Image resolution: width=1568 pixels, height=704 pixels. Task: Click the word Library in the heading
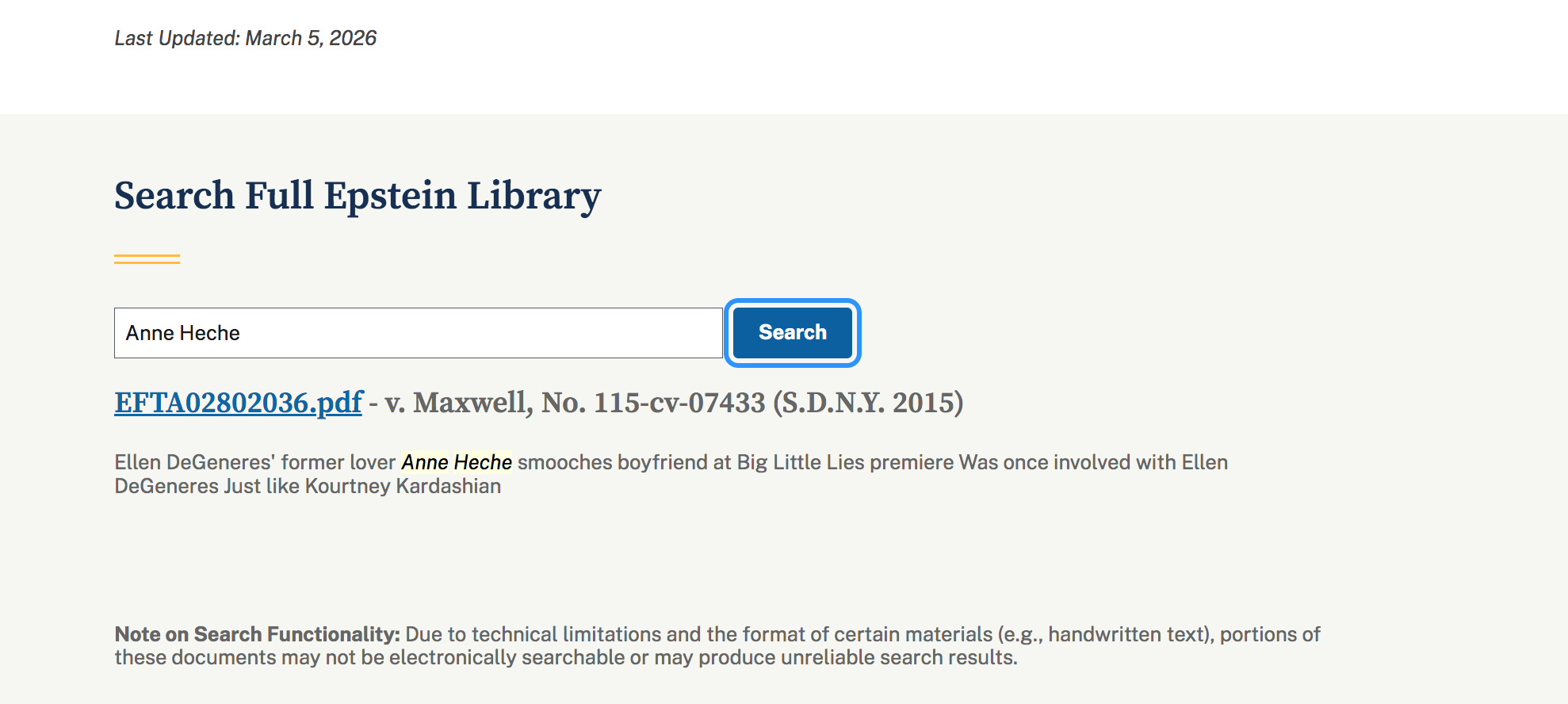pos(534,196)
